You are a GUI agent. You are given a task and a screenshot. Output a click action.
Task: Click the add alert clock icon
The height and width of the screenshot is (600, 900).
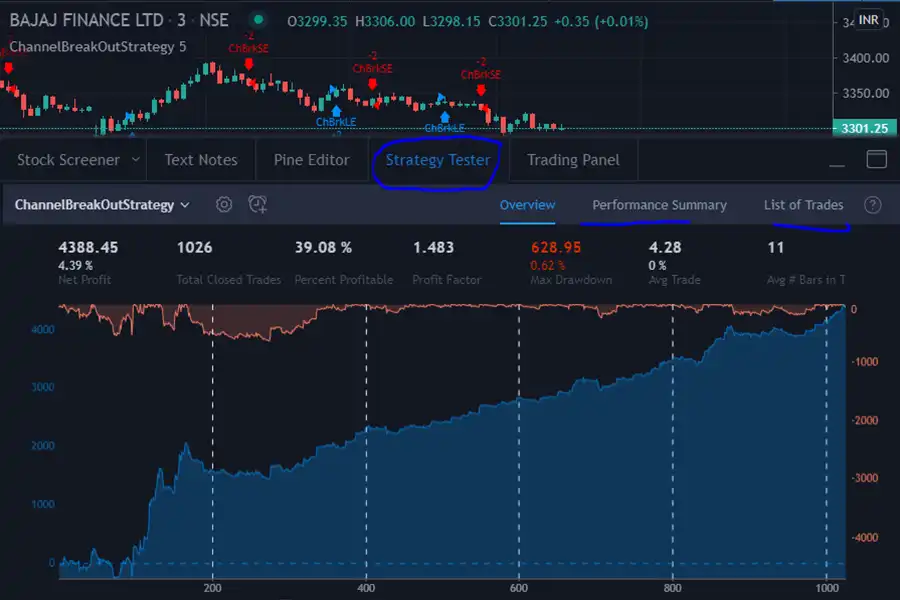click(x=257, y=204)
